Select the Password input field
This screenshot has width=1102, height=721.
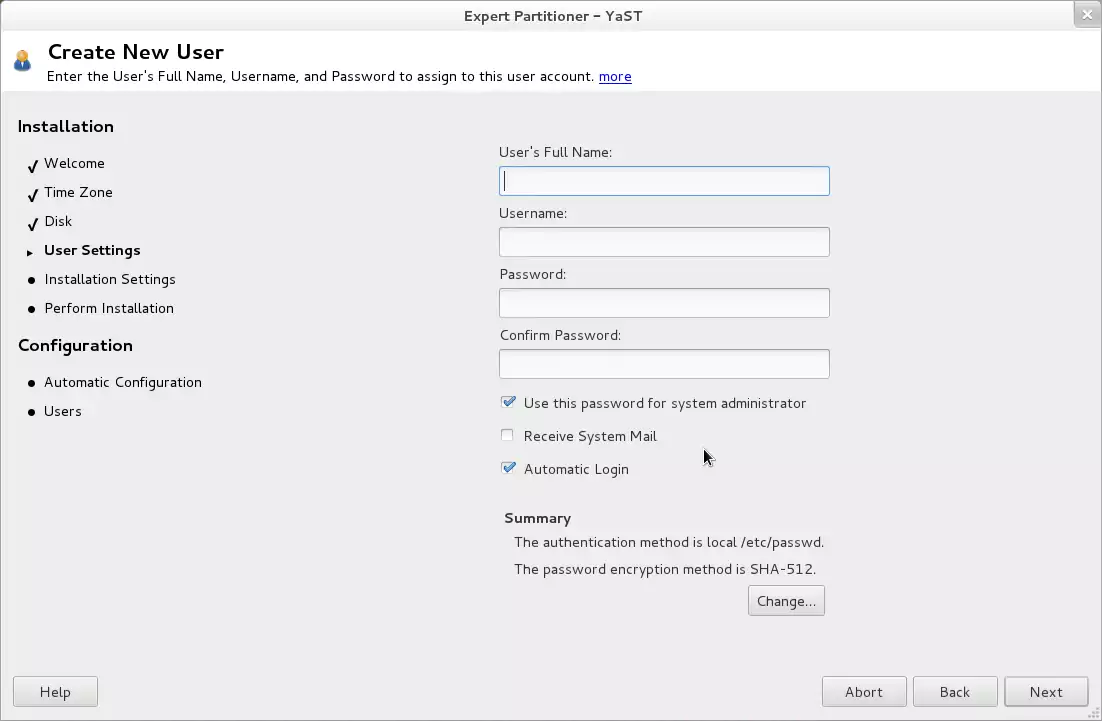(664, 303)
